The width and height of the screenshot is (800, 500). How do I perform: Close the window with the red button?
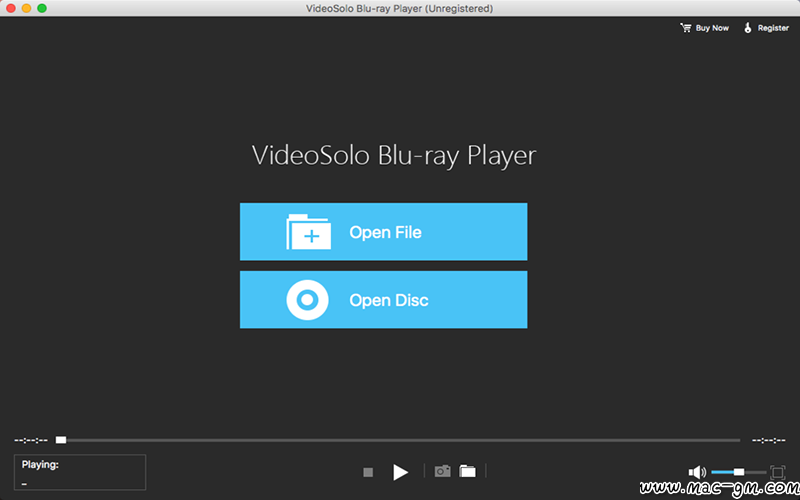tap(11, 8)
